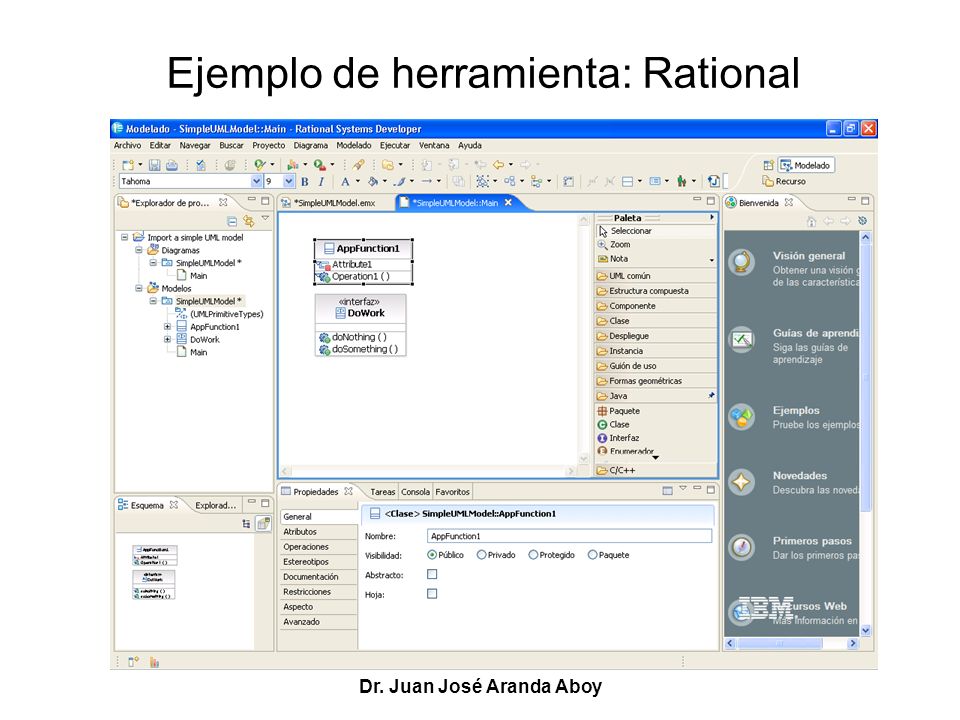
Task: Click collapse all icon in Explorador panel
Action: (x=231, y=221)
